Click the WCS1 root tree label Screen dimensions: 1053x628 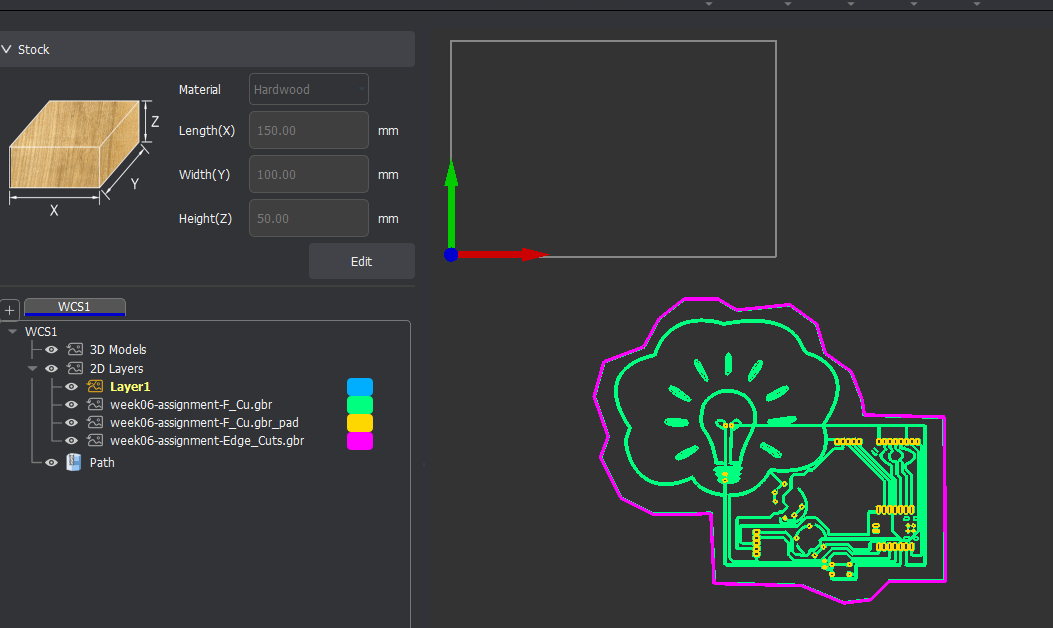(41, 331)
